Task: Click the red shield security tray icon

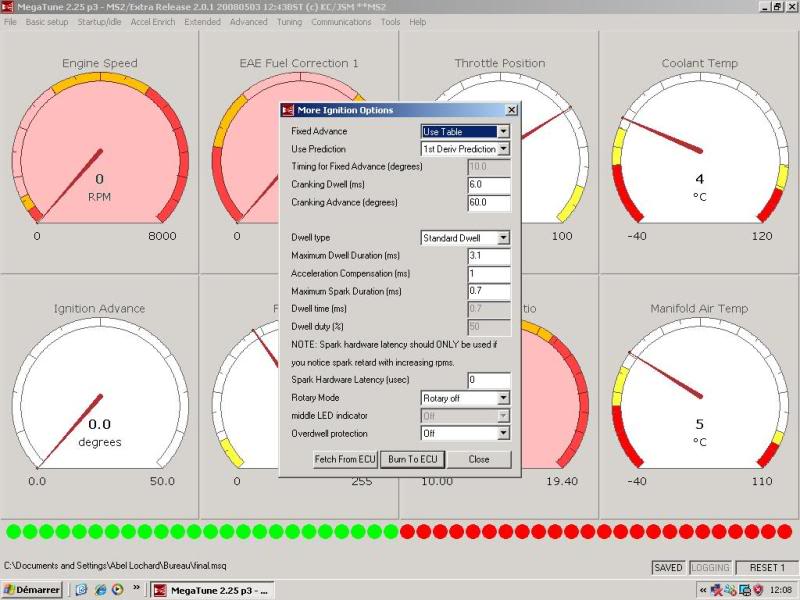Action: pyautogui.click(x=758, y=590)
